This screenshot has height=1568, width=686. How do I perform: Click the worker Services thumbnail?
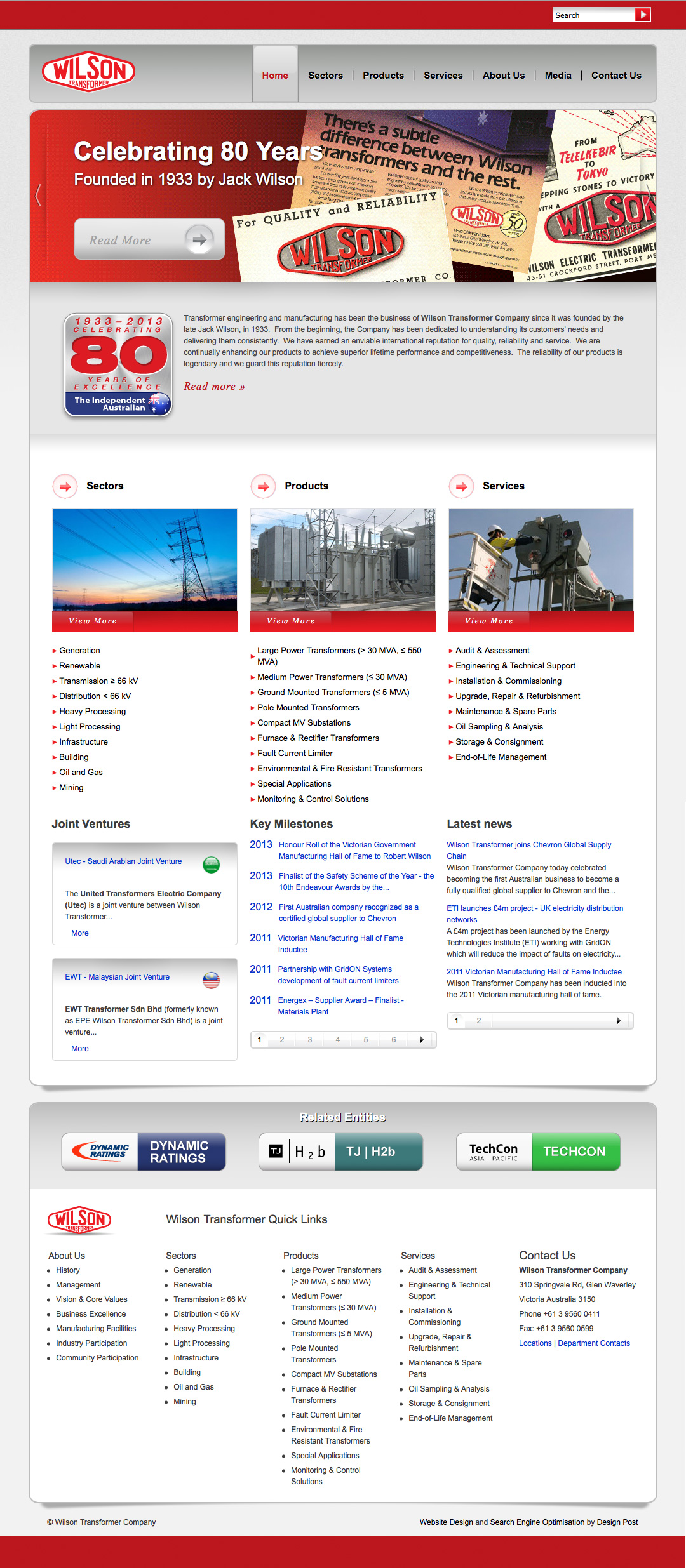541,560
